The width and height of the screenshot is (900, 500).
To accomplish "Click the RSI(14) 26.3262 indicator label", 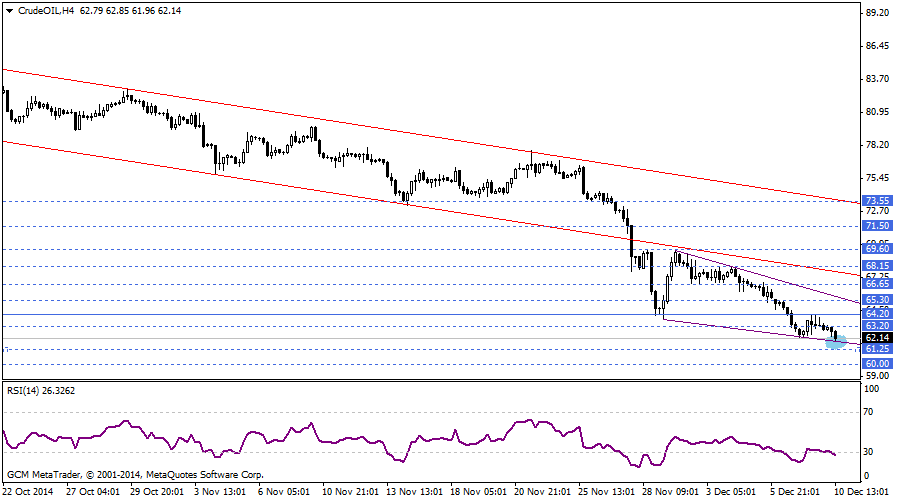I will pyautogui.click(x=41, y=389).
